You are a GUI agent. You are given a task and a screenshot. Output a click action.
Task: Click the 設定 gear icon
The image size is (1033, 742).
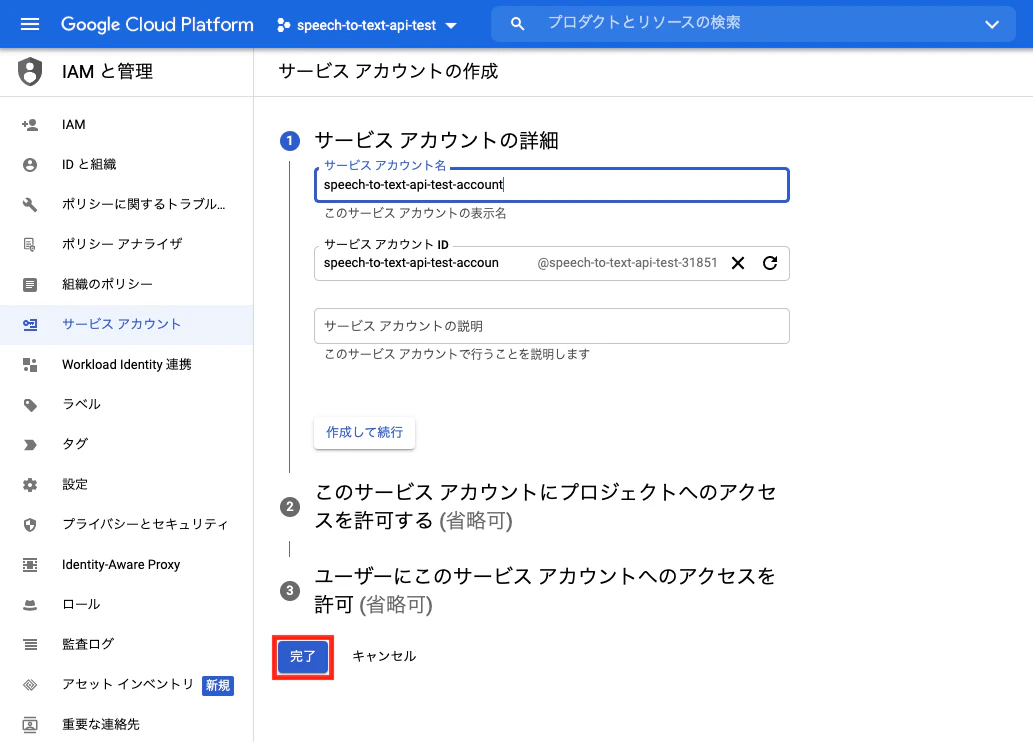point(30,485)
